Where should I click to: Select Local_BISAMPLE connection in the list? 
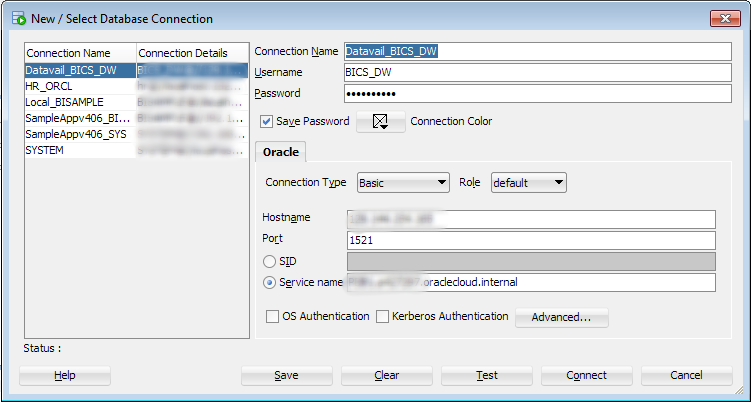tap(137, 102)
